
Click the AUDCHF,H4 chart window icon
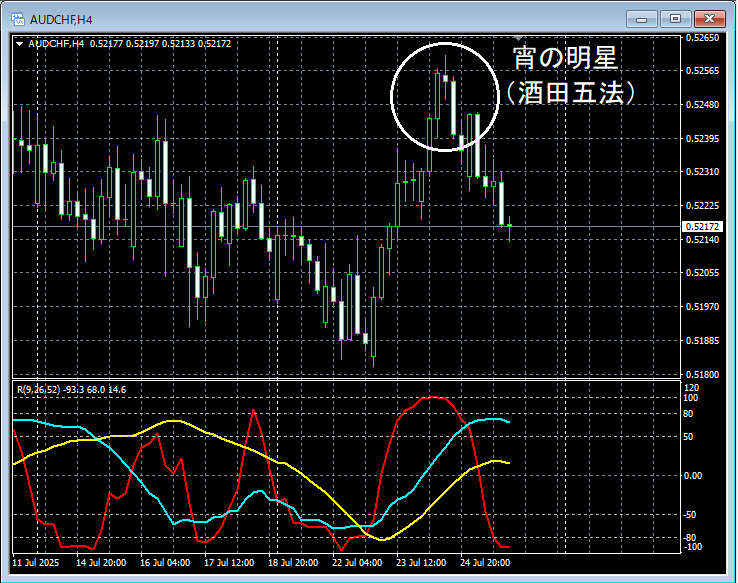tap(17, 19)
